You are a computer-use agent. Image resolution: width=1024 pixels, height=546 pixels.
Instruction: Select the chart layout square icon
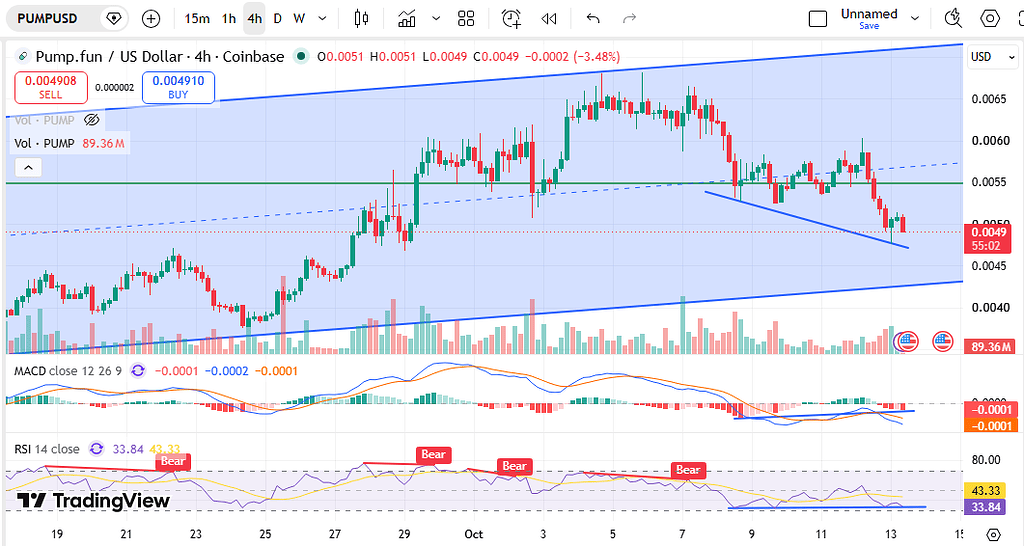click(818, 18)
